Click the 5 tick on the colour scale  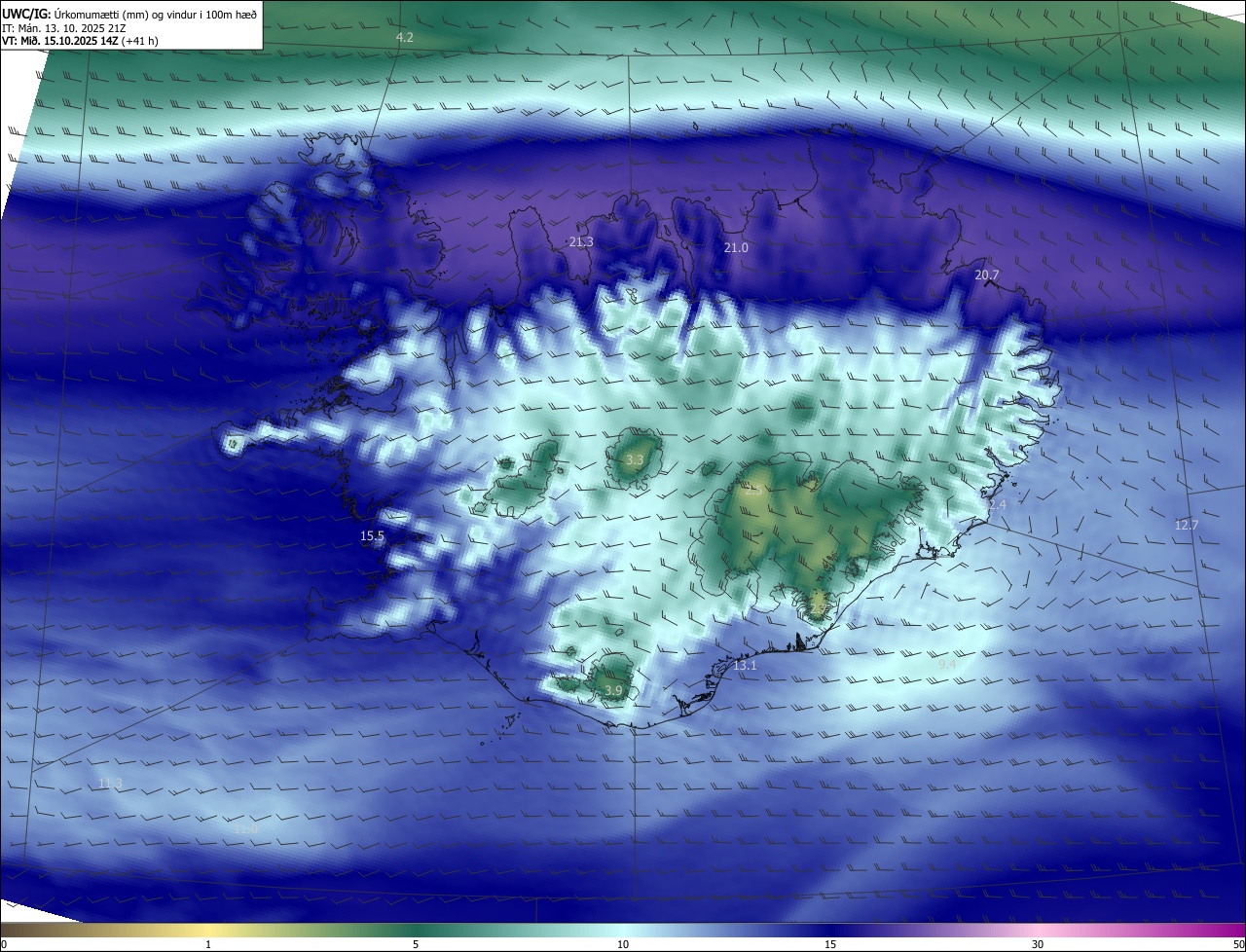[416, 944]
